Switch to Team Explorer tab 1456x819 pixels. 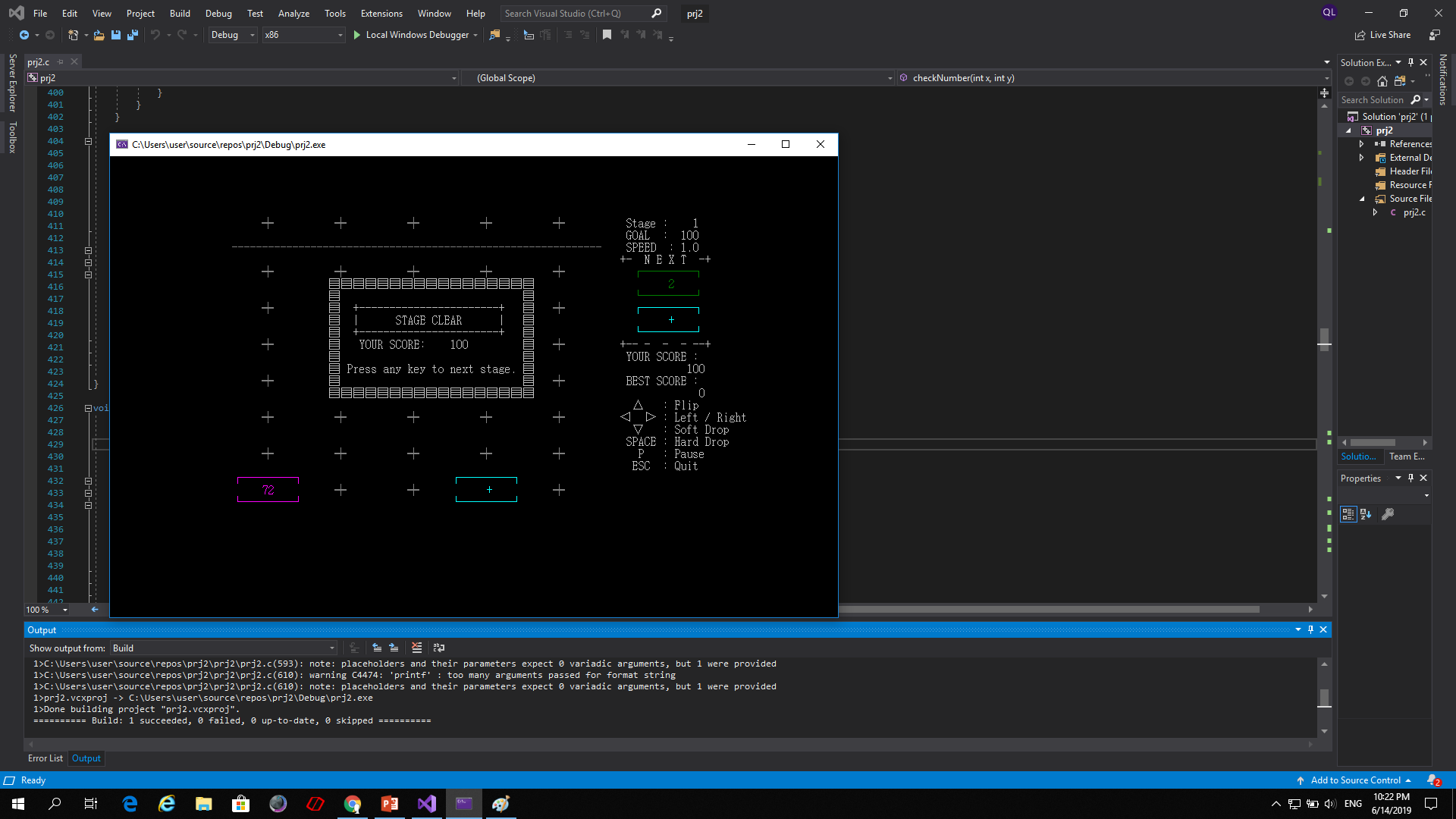coord(1407,457)
